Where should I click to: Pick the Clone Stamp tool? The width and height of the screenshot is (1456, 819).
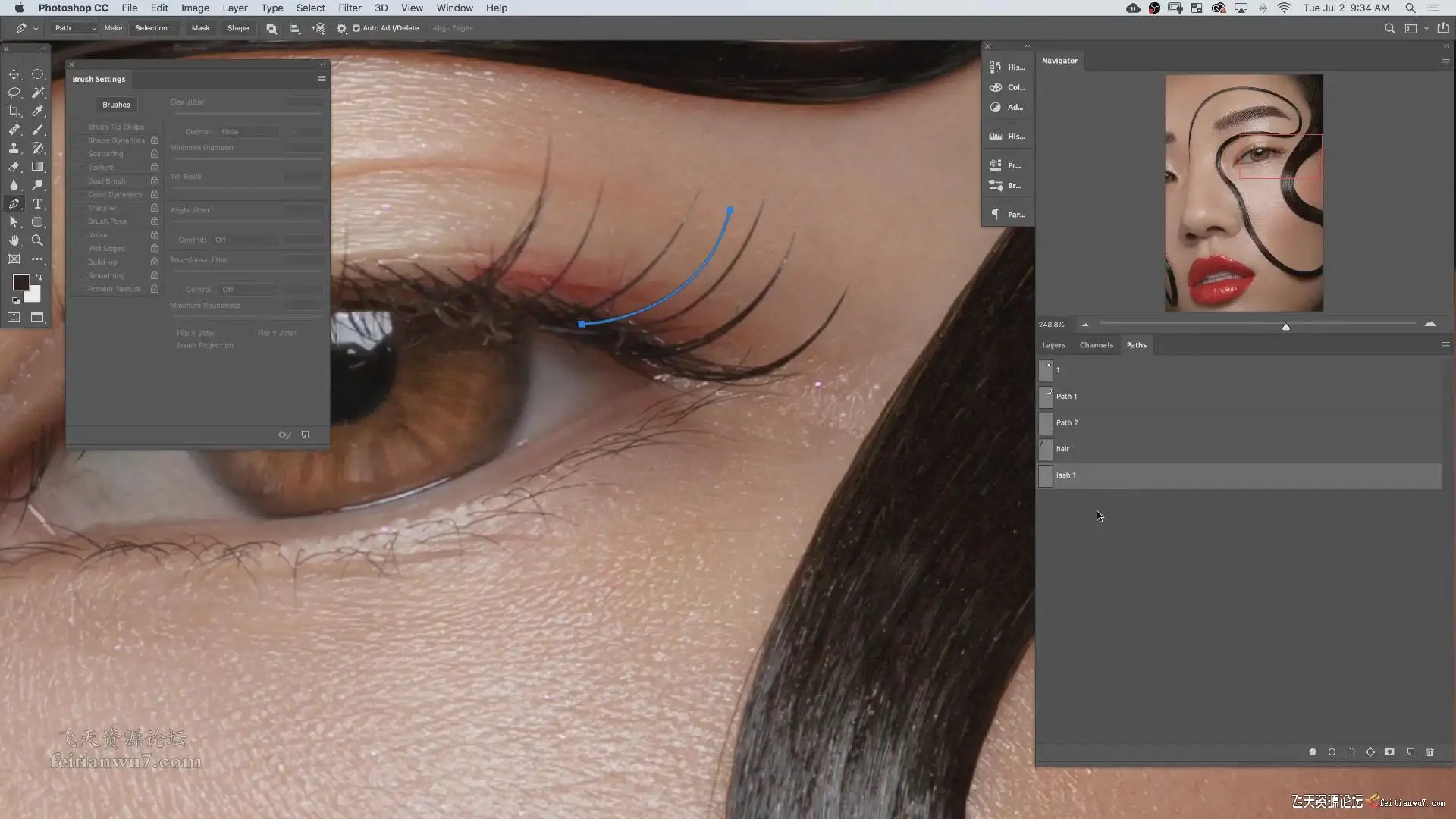(14, 148)
